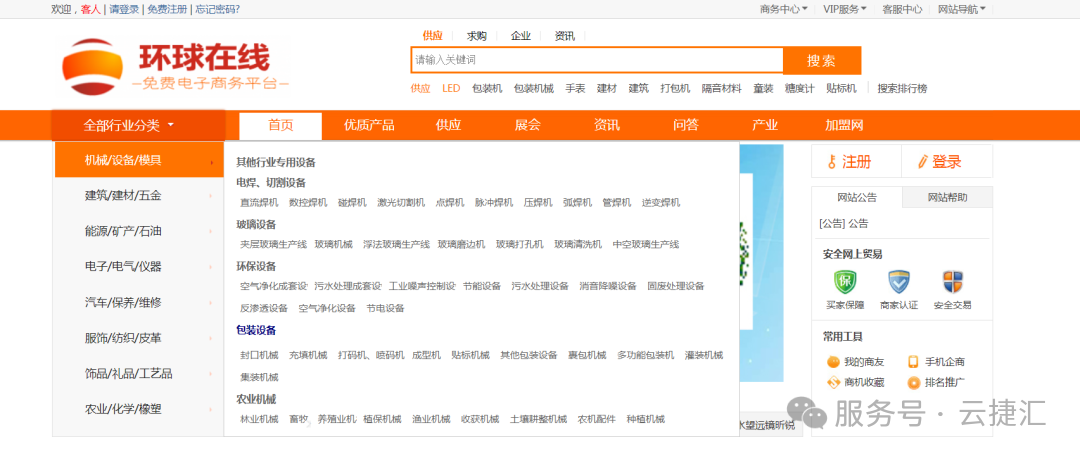Screen dimensions: 1080x456
Task: Open 手机企商 phone icon
Action: 913,362
